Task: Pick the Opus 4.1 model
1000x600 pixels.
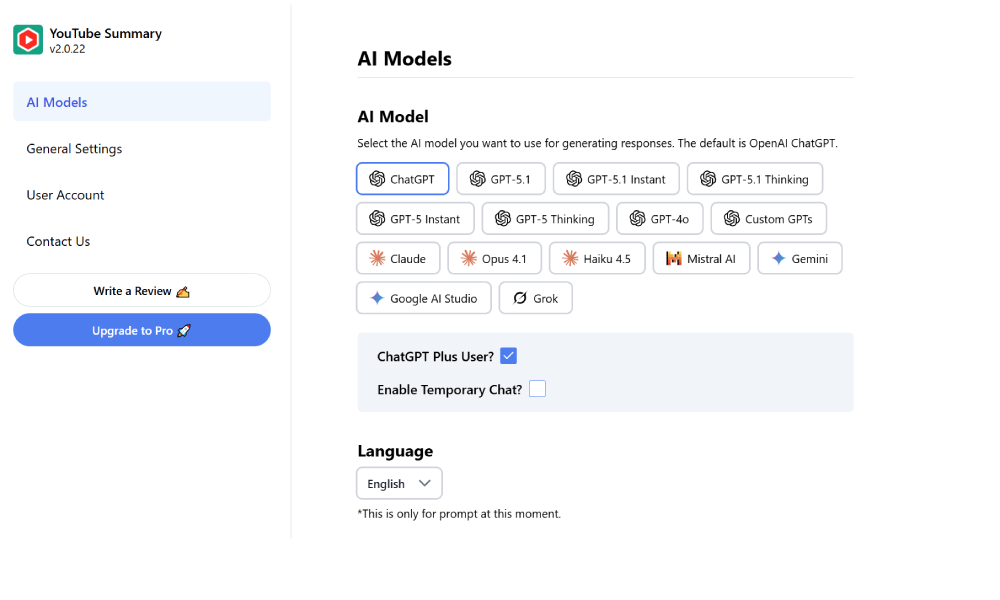Action: point(494,258)
